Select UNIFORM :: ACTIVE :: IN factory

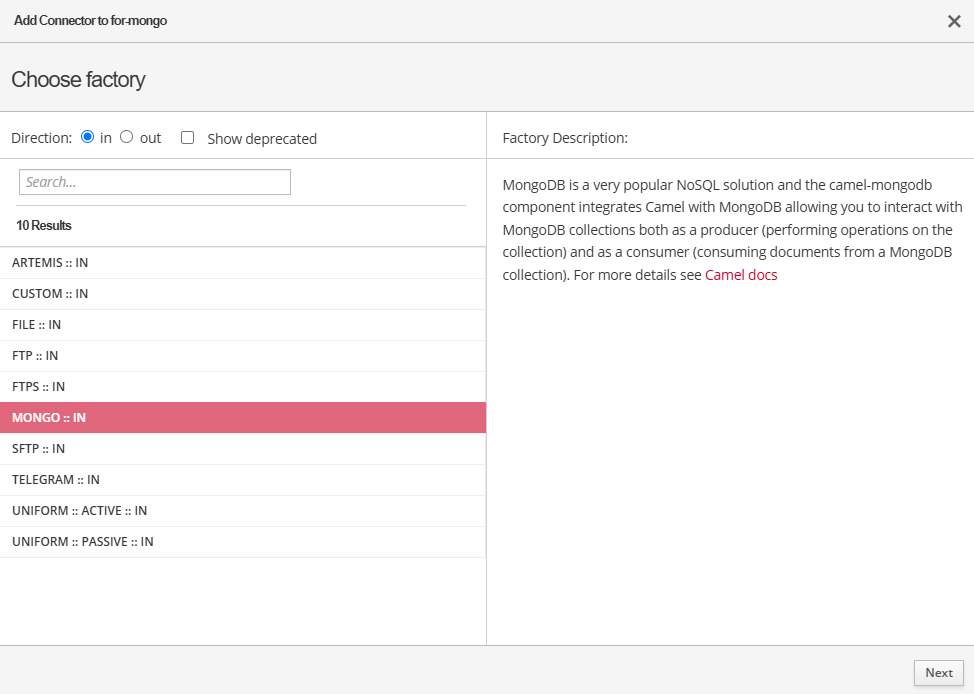tap(80, 511)
